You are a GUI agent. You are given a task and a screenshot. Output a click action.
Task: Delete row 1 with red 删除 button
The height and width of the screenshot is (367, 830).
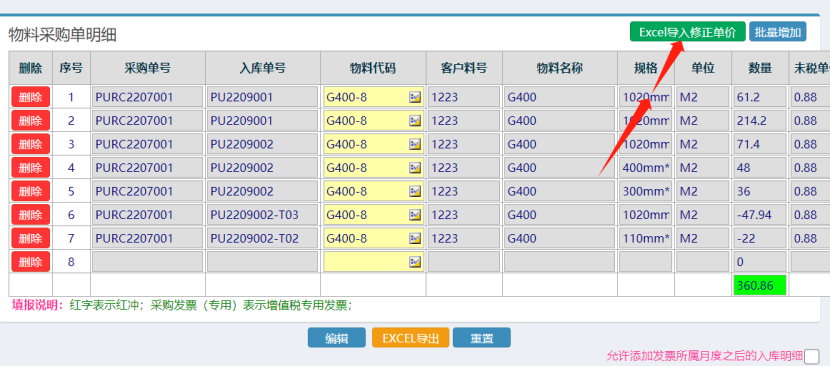pos(30,97)
